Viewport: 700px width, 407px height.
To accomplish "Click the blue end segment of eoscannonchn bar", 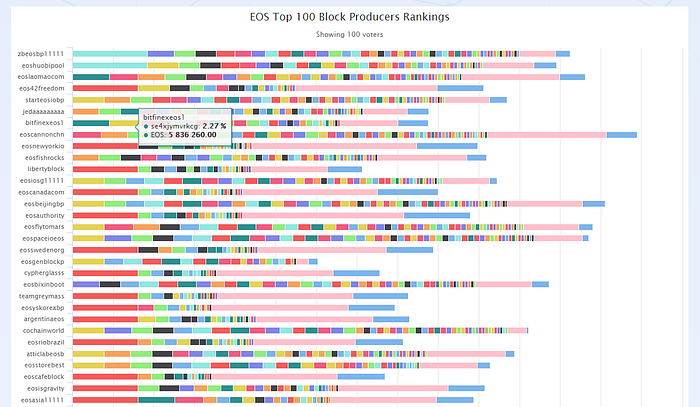I will coord(622,135).
